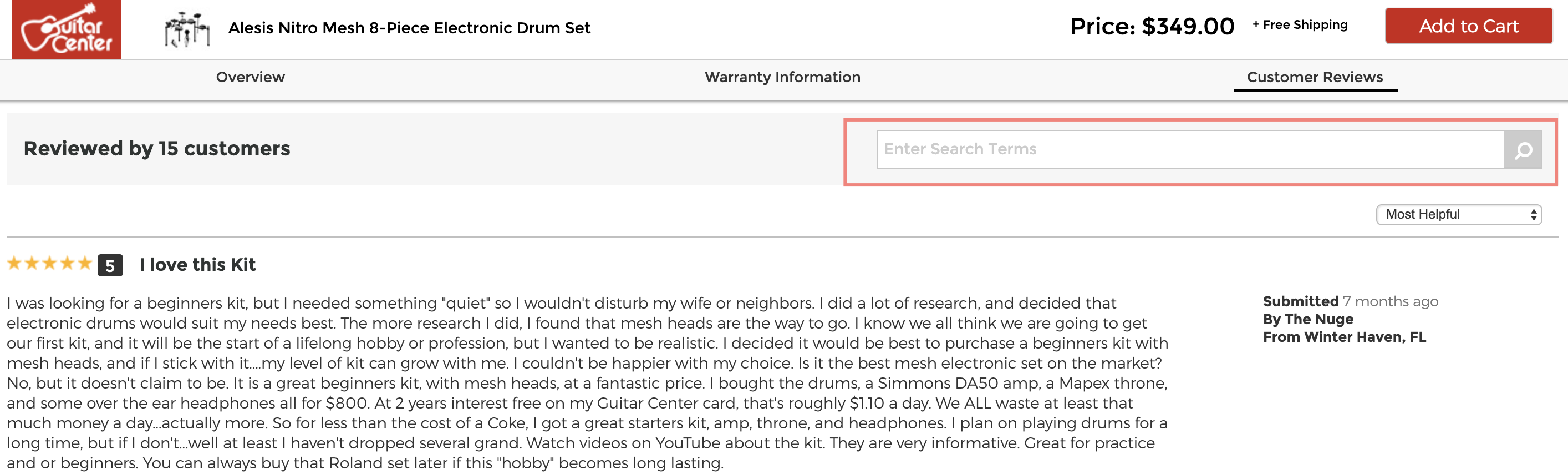Click the reviewer name "By The Nuge"

coord(1308,319)
